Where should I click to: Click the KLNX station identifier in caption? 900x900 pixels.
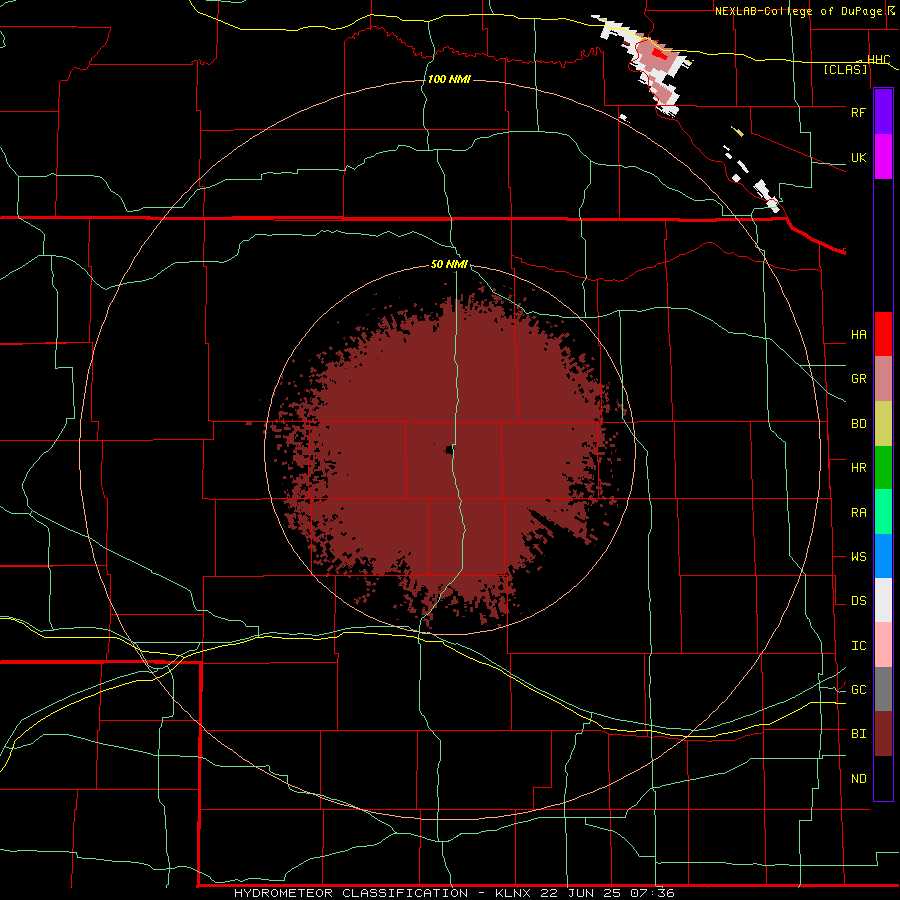pos(513,893)
